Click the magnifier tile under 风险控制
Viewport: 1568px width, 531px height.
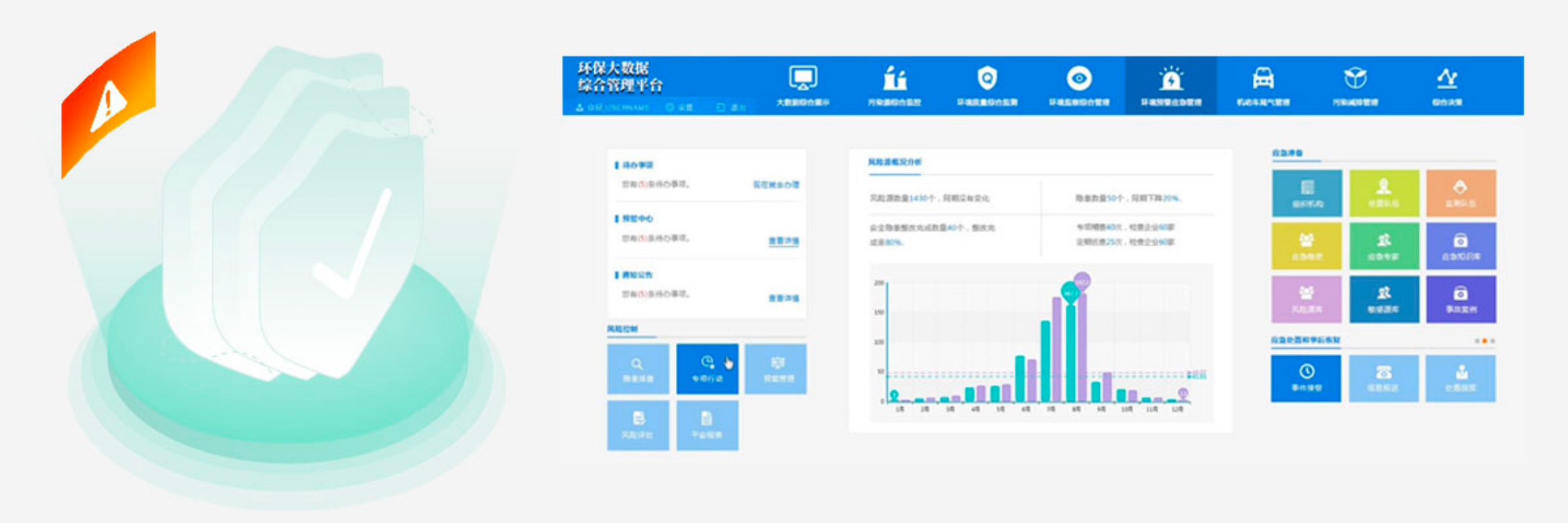(x=638, y=369)
